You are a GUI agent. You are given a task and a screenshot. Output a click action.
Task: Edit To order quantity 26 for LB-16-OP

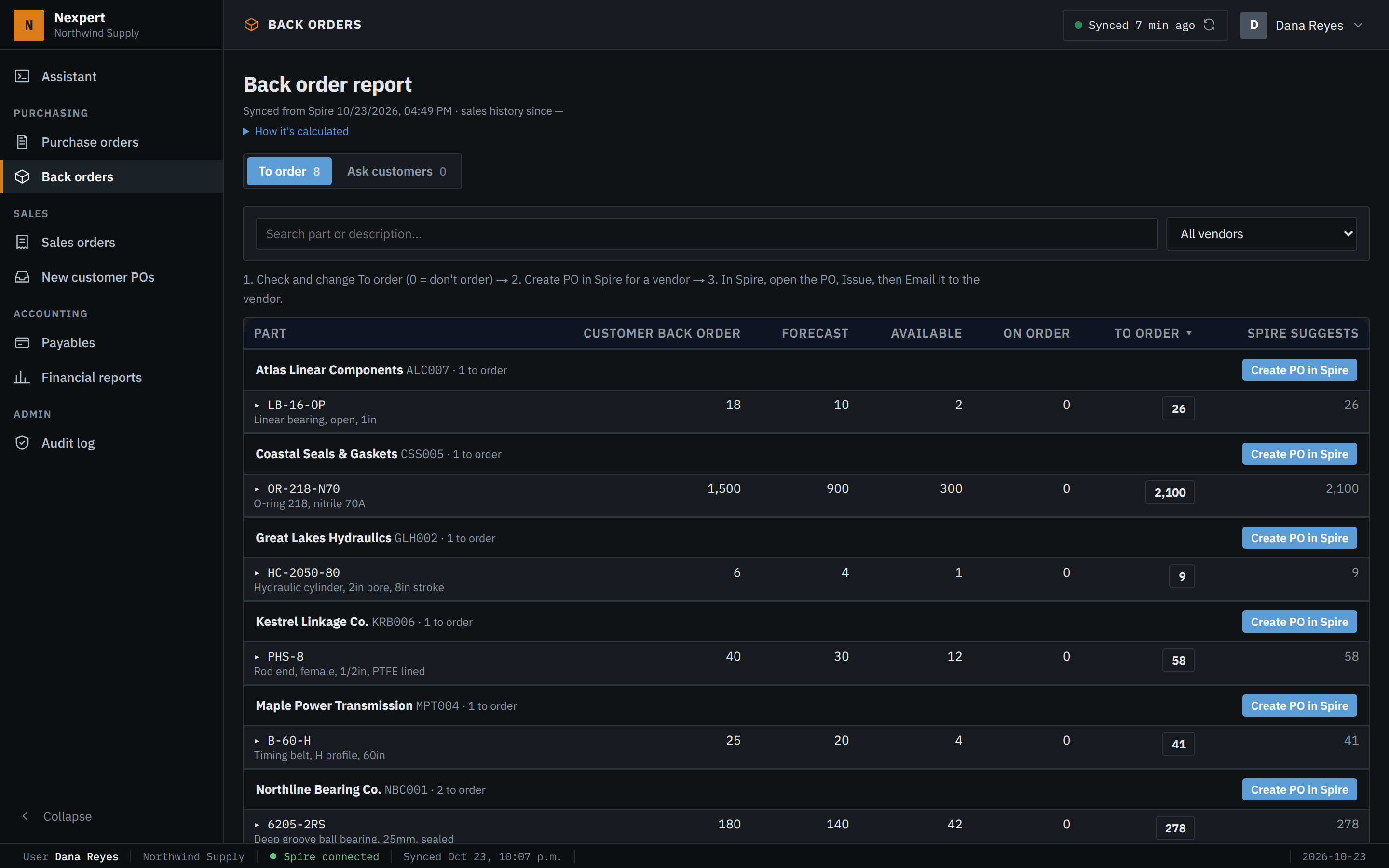(x=1178, y=409)
